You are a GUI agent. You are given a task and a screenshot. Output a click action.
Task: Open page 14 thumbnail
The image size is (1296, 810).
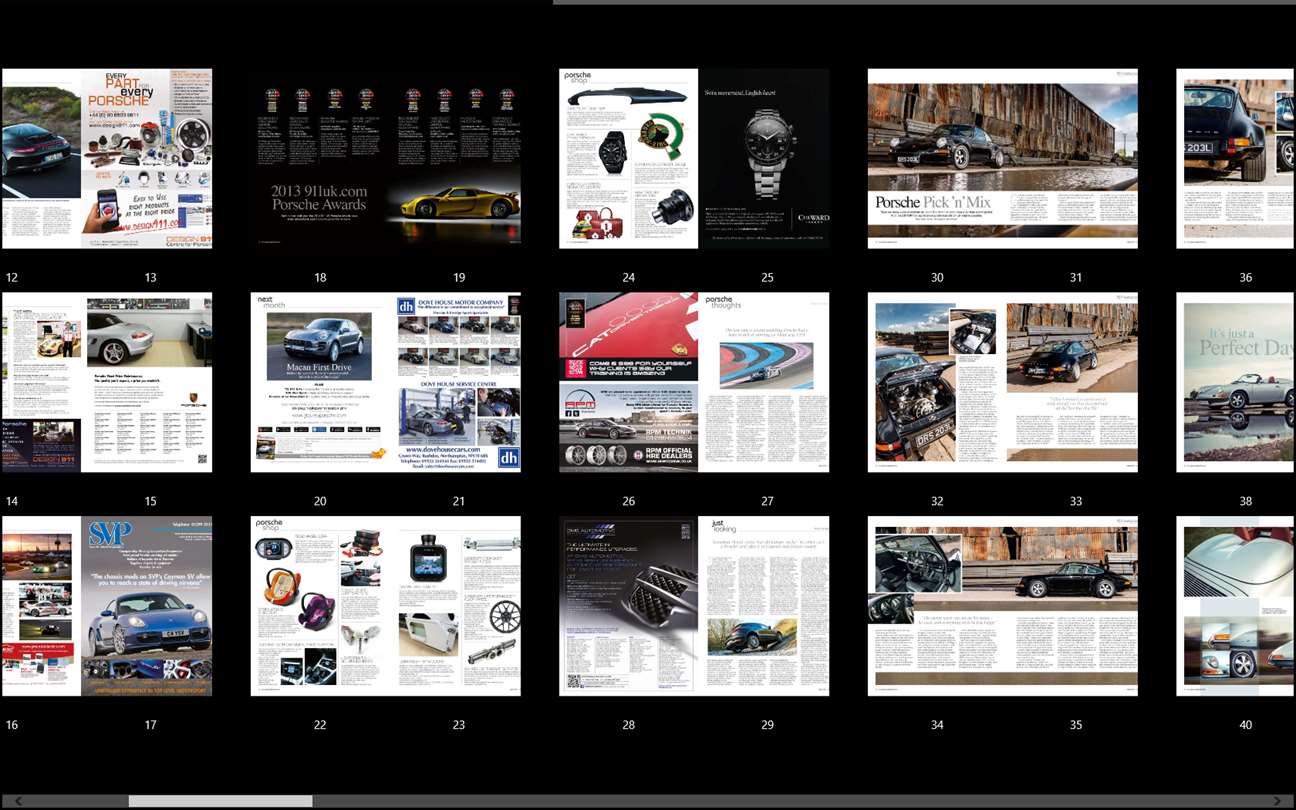41,382
